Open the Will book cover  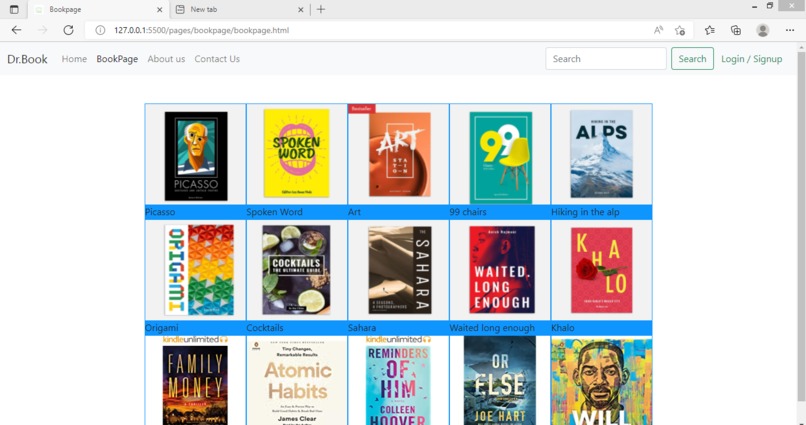tap(601, 381)
